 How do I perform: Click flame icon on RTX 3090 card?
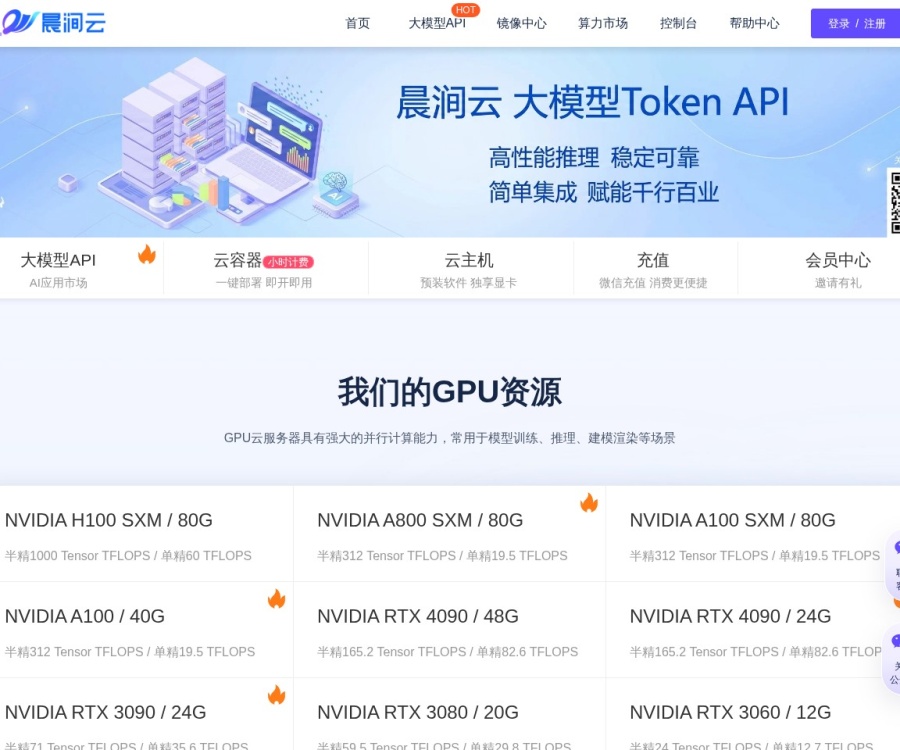pos(277,695)
